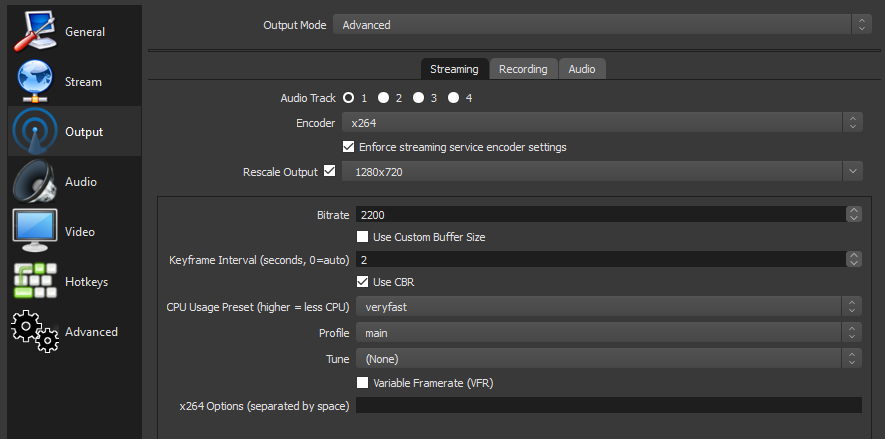Open the Rescale Output resolution dropdown
The width and height of the screenshot is (885, 439).
[601, 172]
